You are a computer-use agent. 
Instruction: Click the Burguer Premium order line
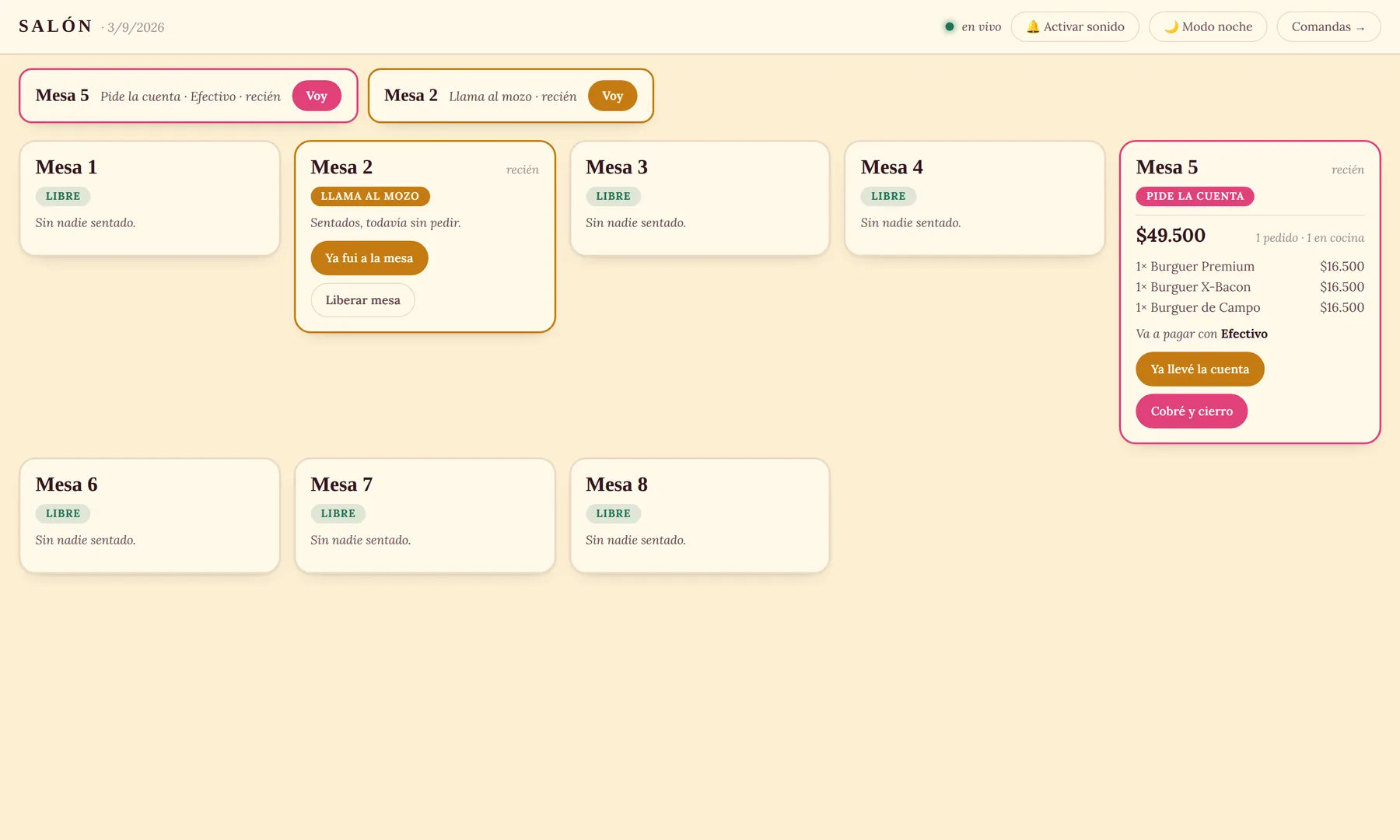[x=1250, y=267]
